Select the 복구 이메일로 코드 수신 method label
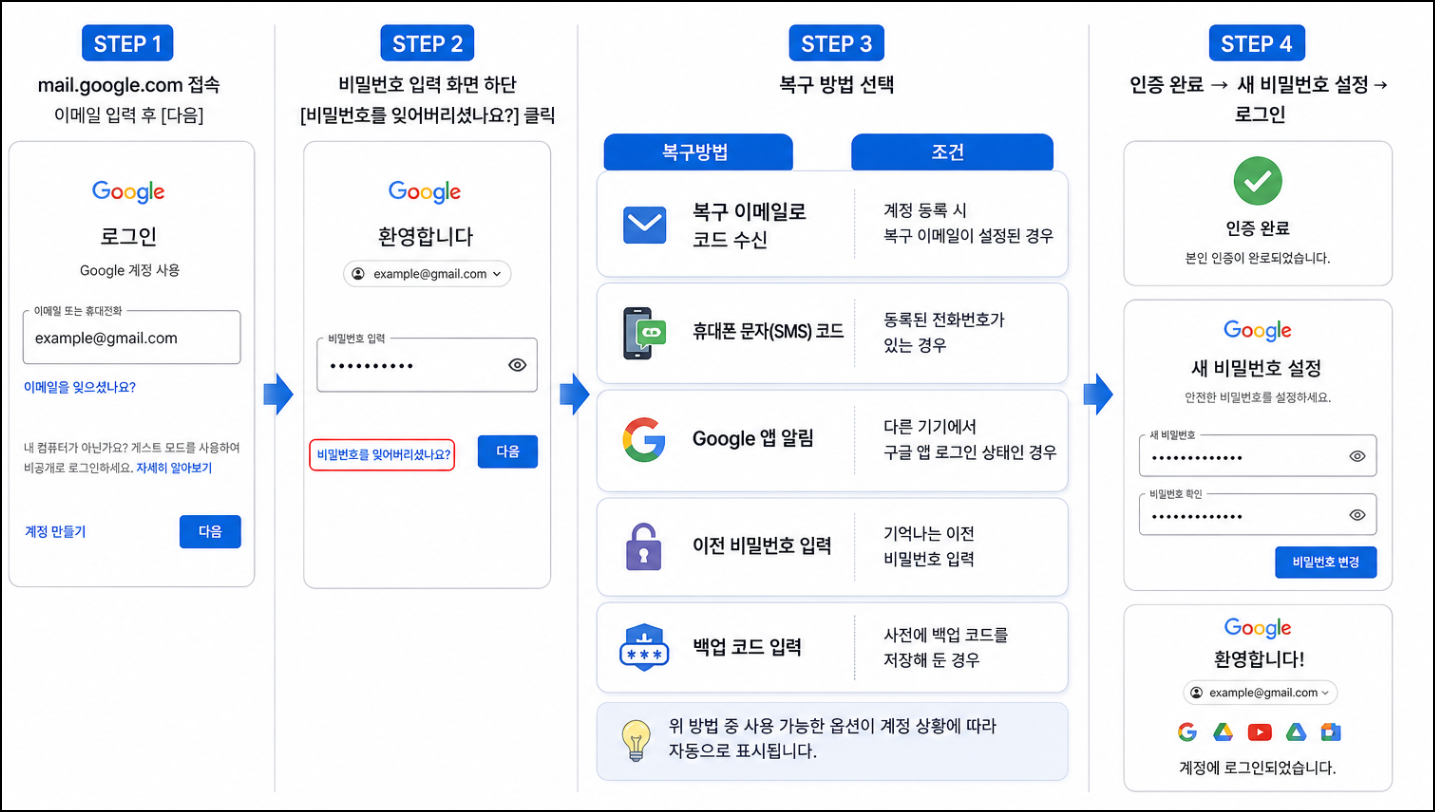The width and height of the screenshot is (1435, 812). [x=749, y=226]
